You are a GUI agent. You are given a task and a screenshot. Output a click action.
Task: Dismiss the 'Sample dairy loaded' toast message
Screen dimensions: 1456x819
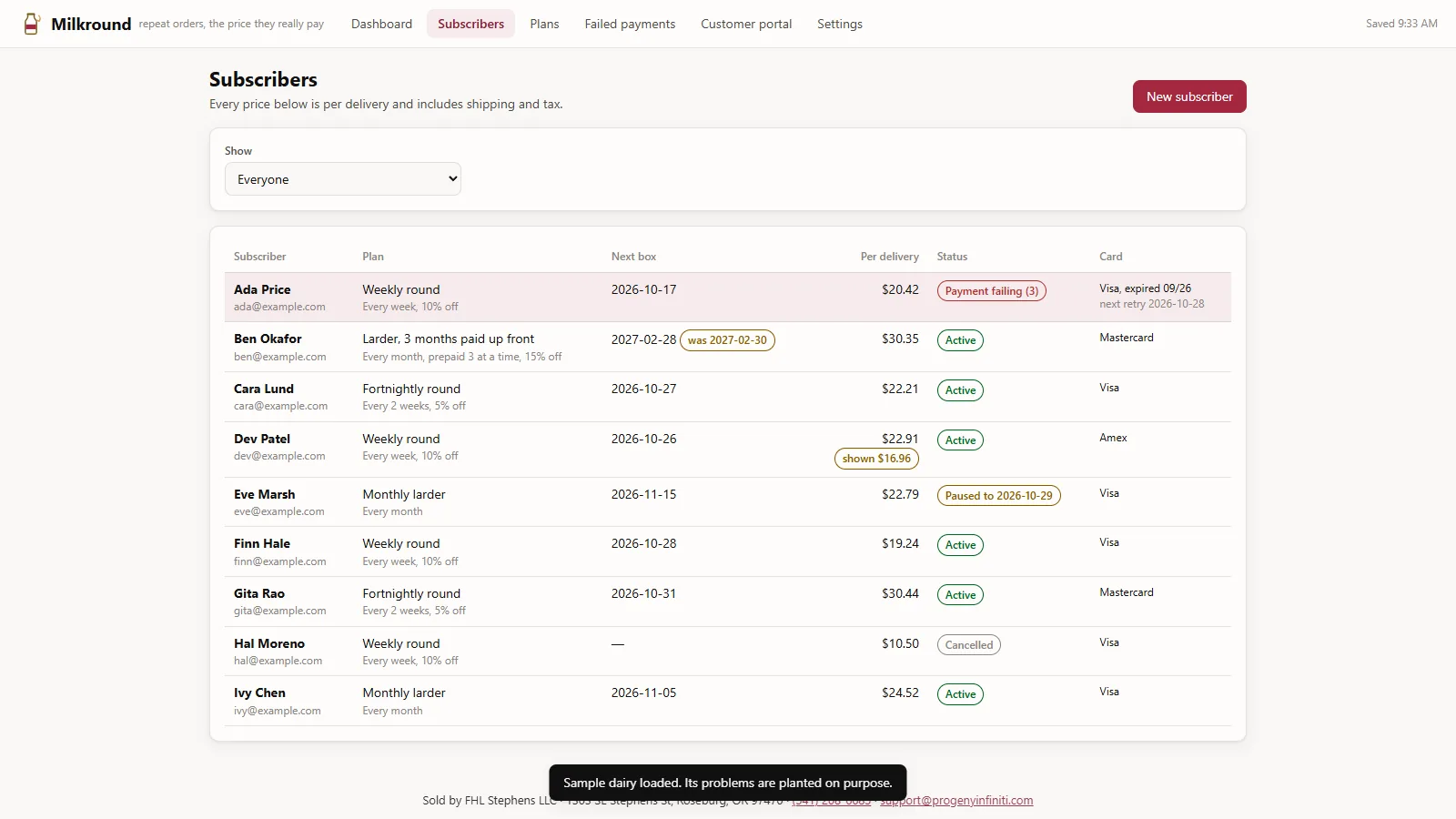(728, 783)
